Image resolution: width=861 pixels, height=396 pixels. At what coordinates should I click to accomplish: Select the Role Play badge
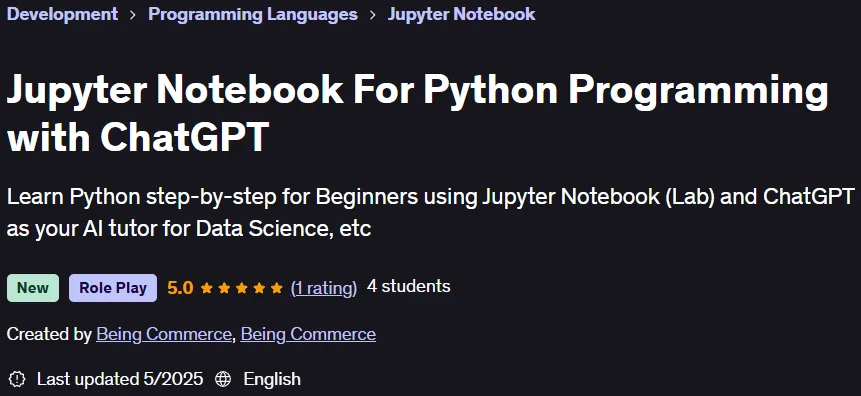113,288
